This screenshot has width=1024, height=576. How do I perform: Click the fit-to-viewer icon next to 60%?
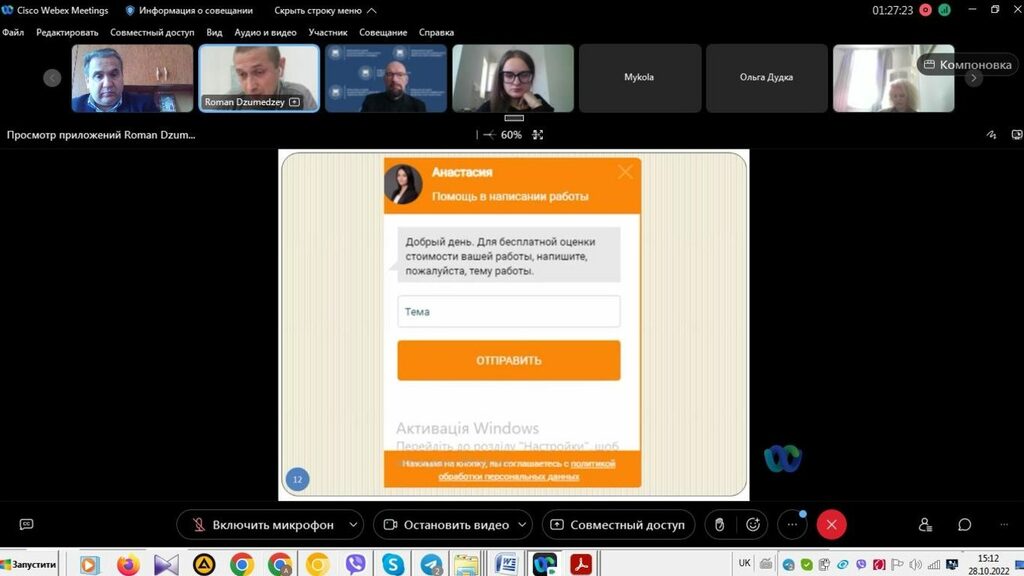coord(538,135)
